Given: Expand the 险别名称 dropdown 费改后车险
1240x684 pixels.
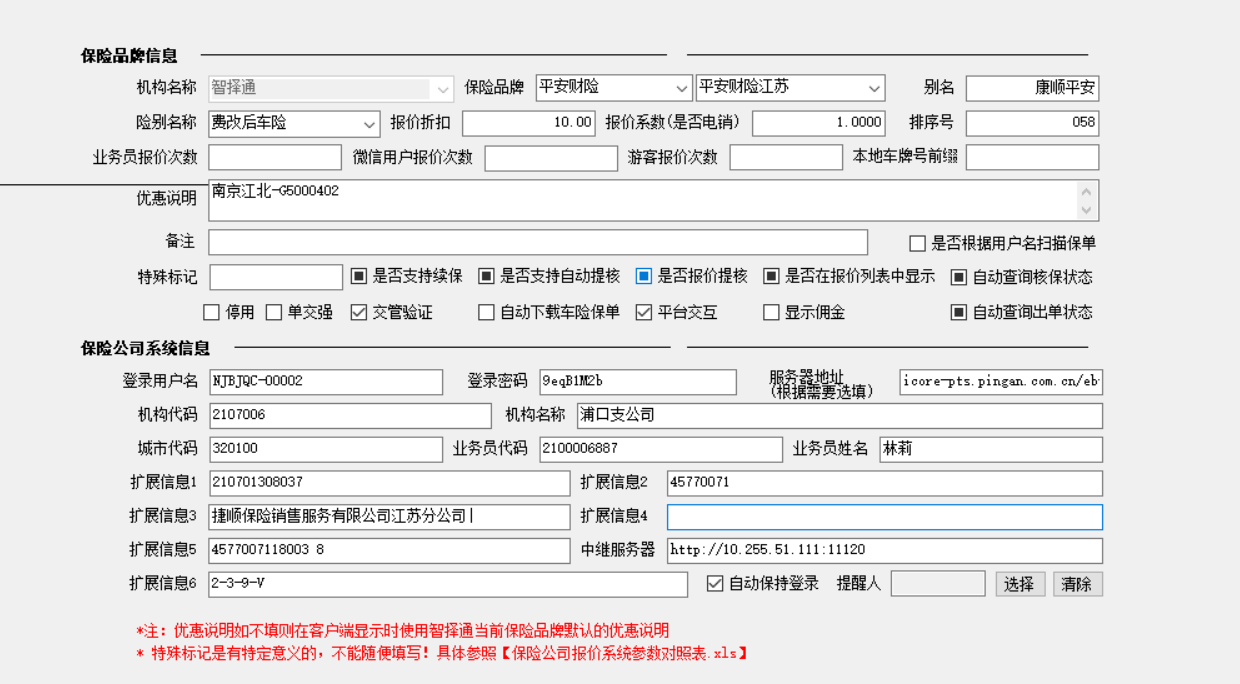Looking at the screenshot, I should tap(294, 123).
